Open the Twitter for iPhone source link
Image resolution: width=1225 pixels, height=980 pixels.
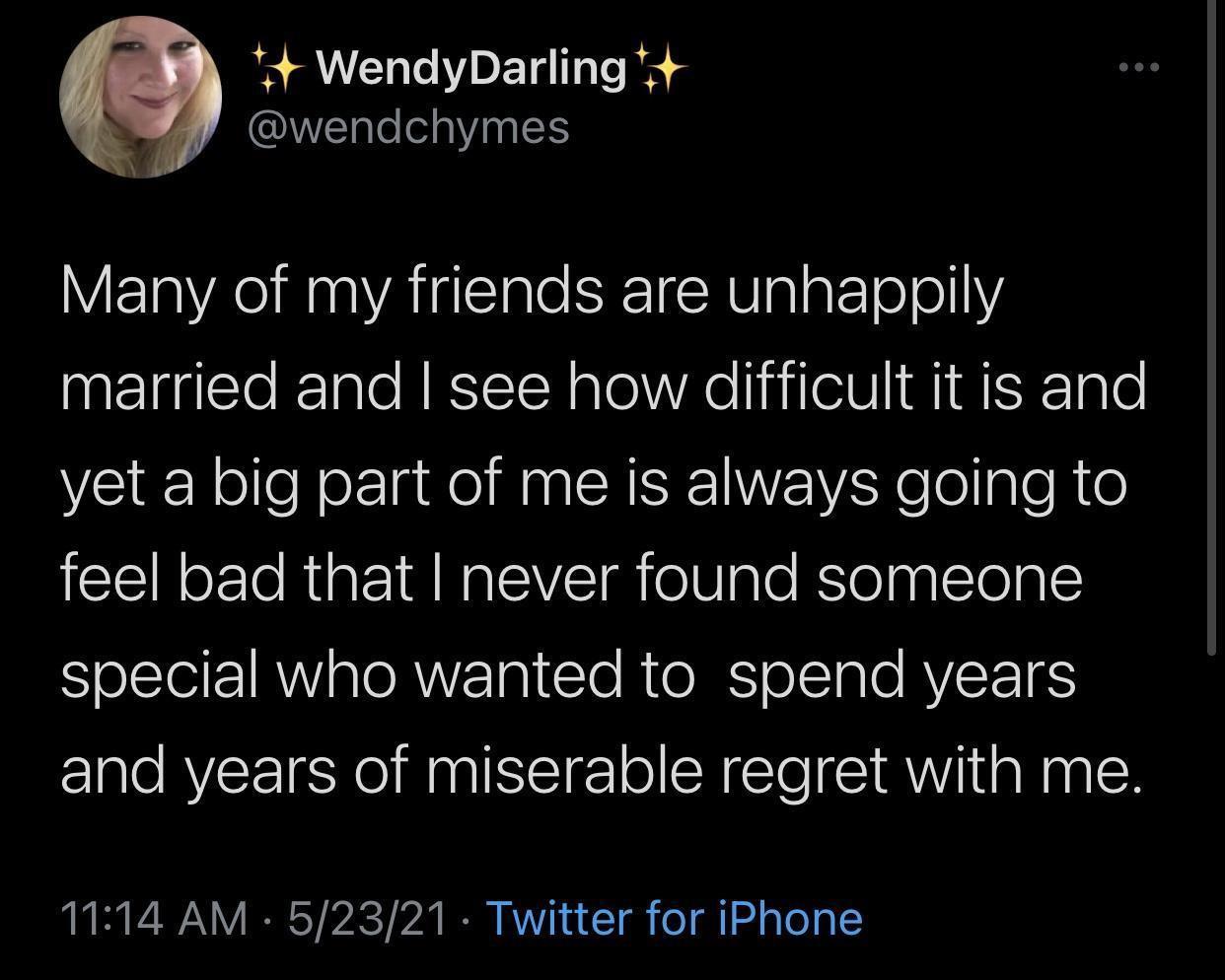click(x=674, y=917)
